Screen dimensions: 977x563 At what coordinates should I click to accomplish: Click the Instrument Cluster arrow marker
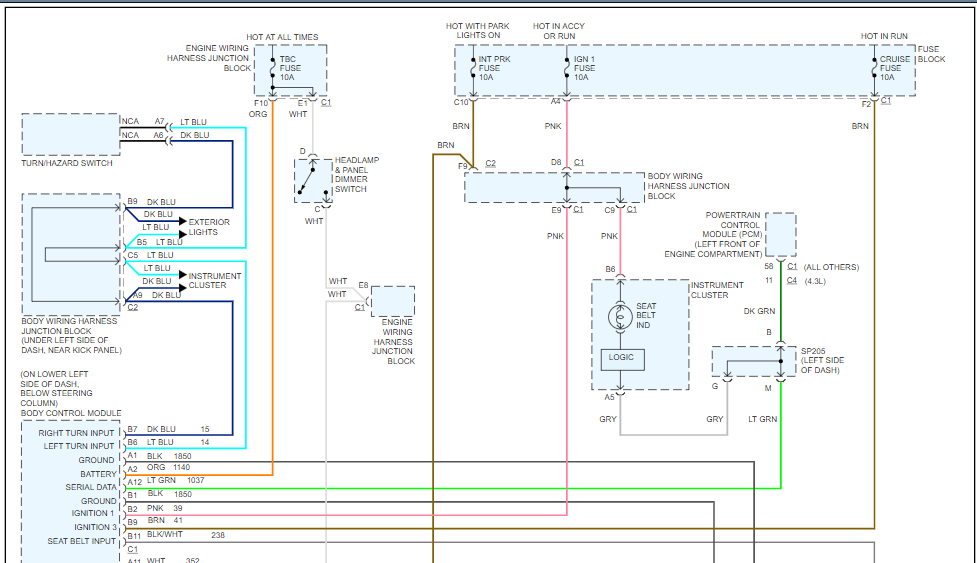pyautogui.click(x=182, y=275)
